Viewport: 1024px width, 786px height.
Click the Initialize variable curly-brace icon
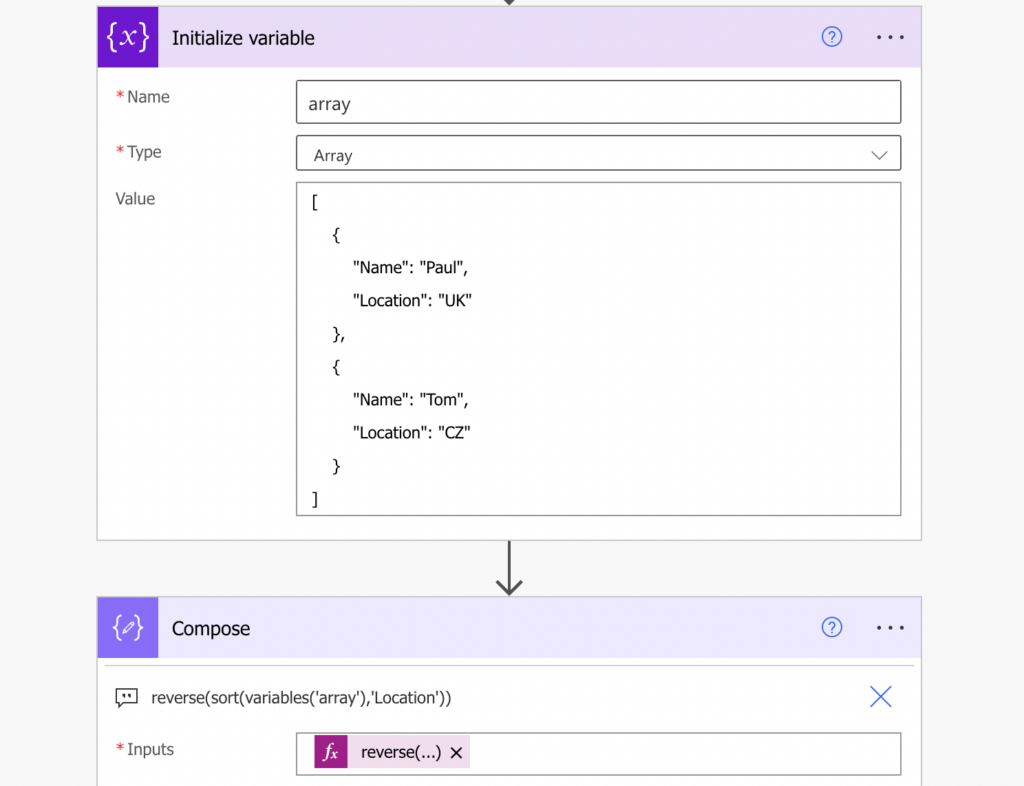tap(128, 37)
